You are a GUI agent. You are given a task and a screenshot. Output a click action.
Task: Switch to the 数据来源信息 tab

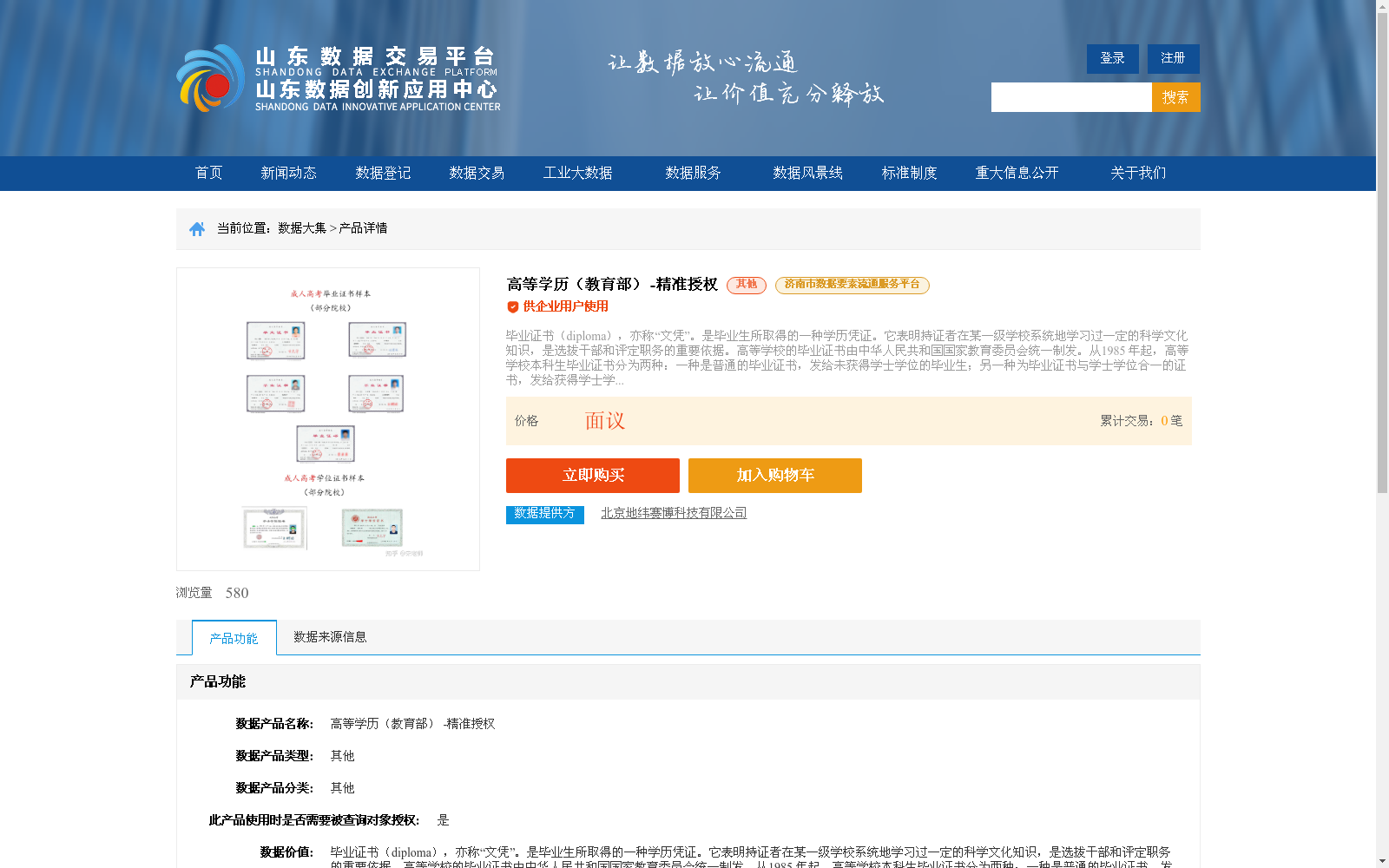tap(330, 637)
